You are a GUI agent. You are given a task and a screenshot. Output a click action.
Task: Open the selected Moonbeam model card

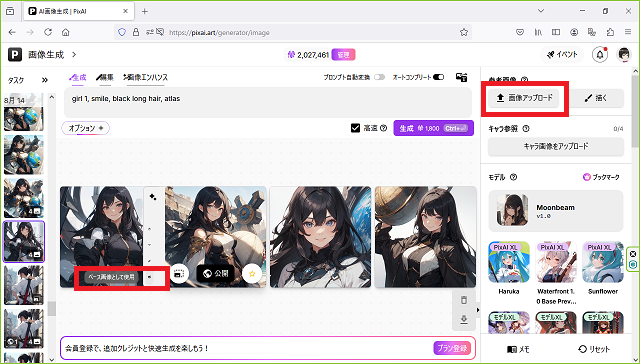[556, 211]
